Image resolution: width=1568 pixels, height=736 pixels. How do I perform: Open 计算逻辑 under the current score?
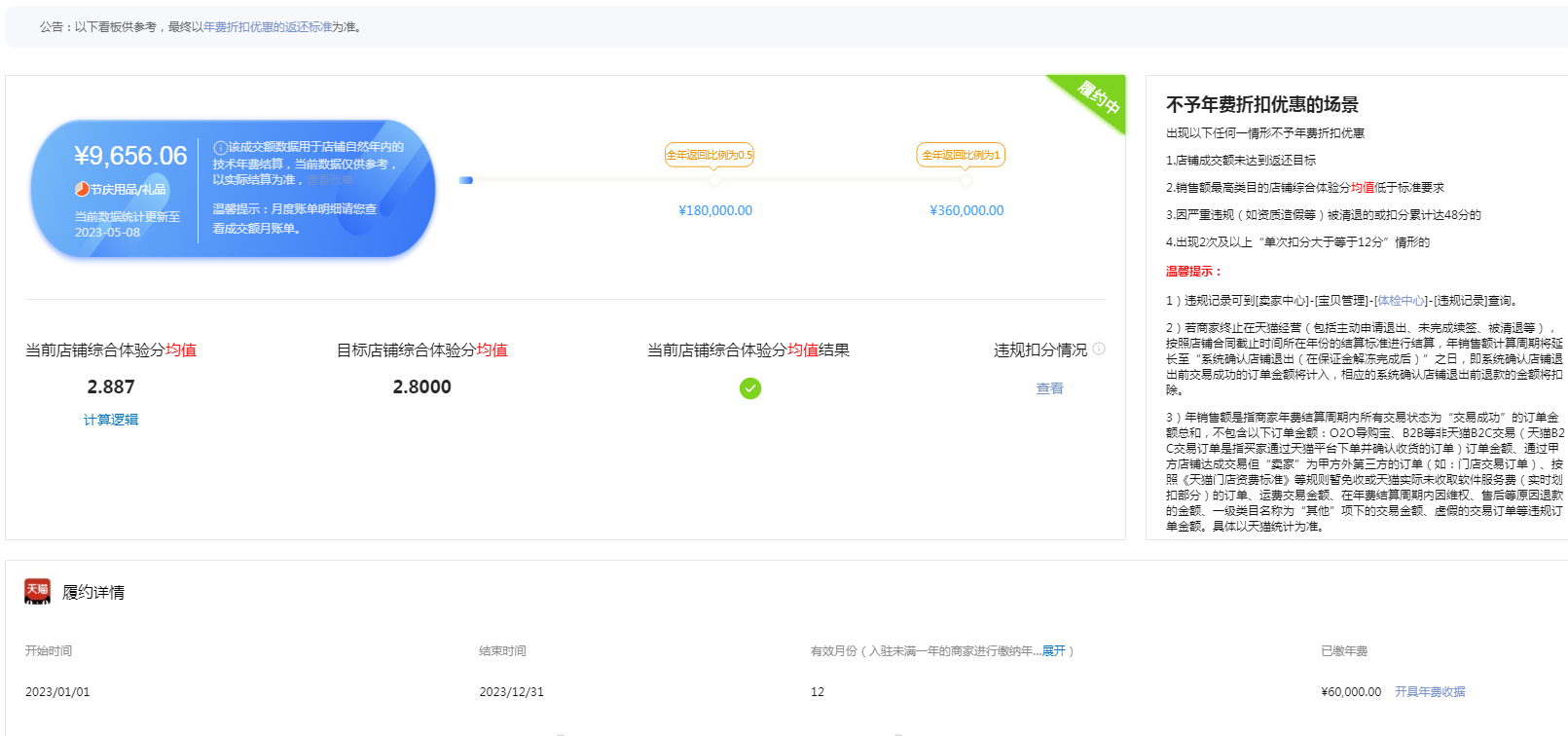click(111, 420)
